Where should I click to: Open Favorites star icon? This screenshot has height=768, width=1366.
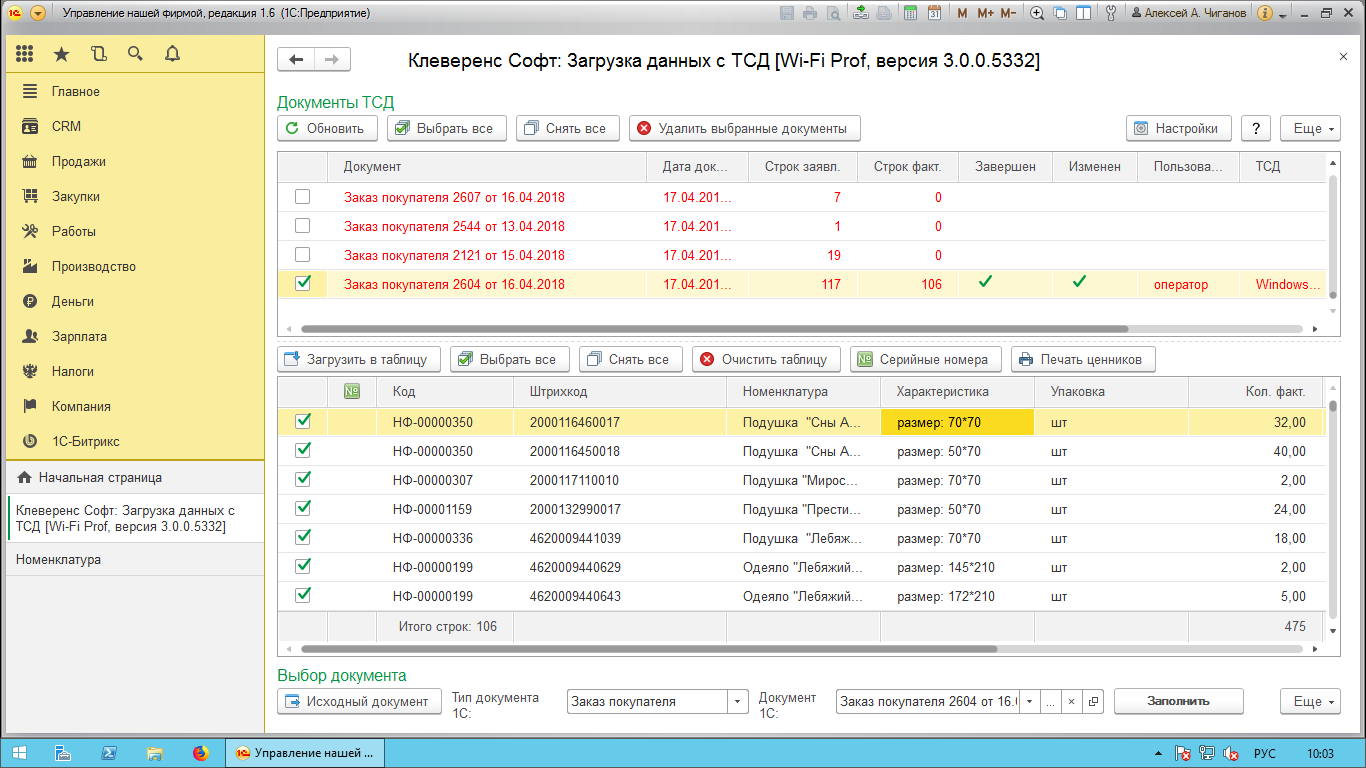[62, 54]
